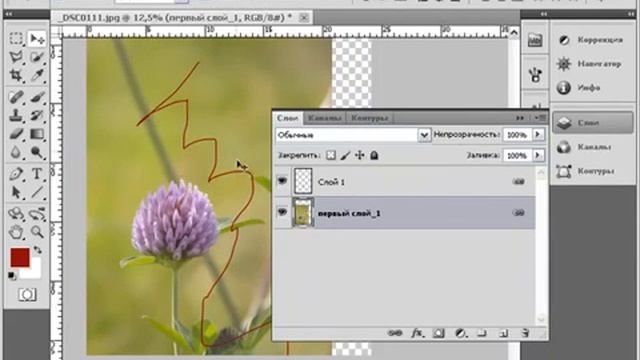Select the Hand tool

pos(16,232)
